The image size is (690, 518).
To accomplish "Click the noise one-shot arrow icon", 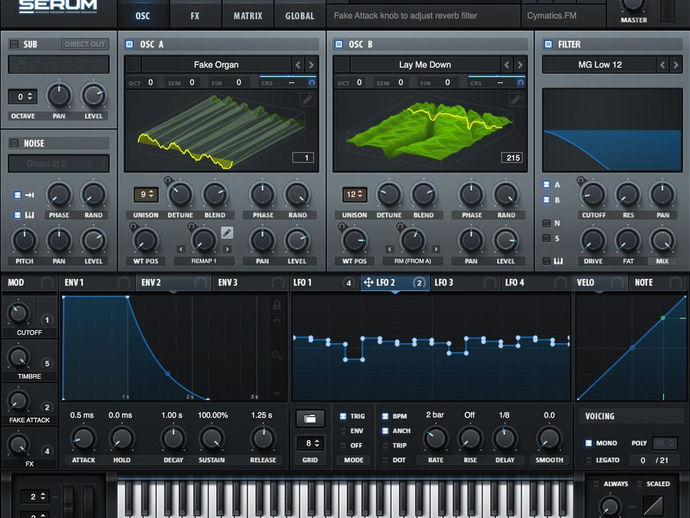I will pos(30,195).
